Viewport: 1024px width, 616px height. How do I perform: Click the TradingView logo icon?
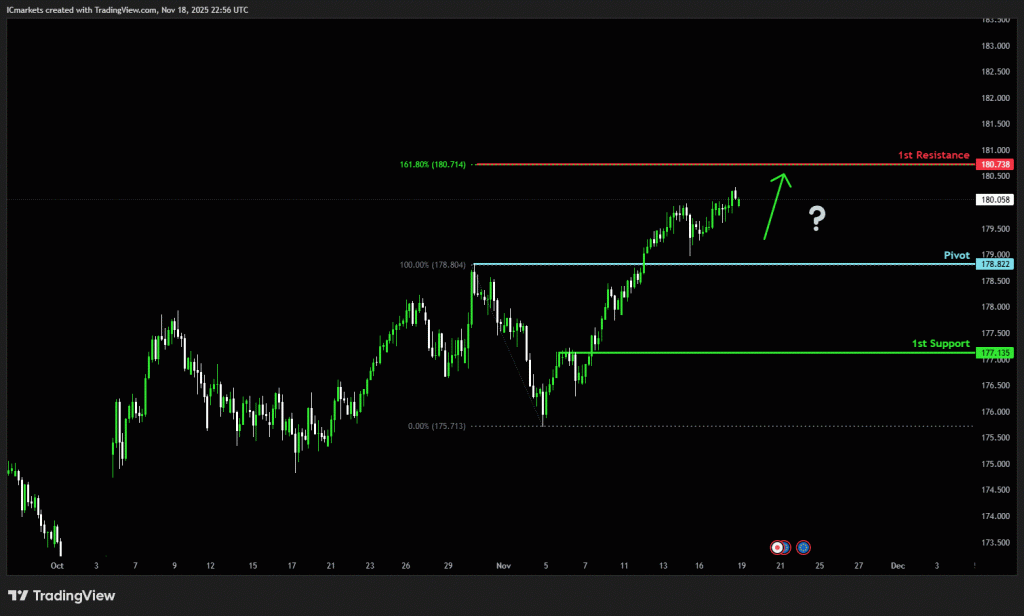pos(18,596)
